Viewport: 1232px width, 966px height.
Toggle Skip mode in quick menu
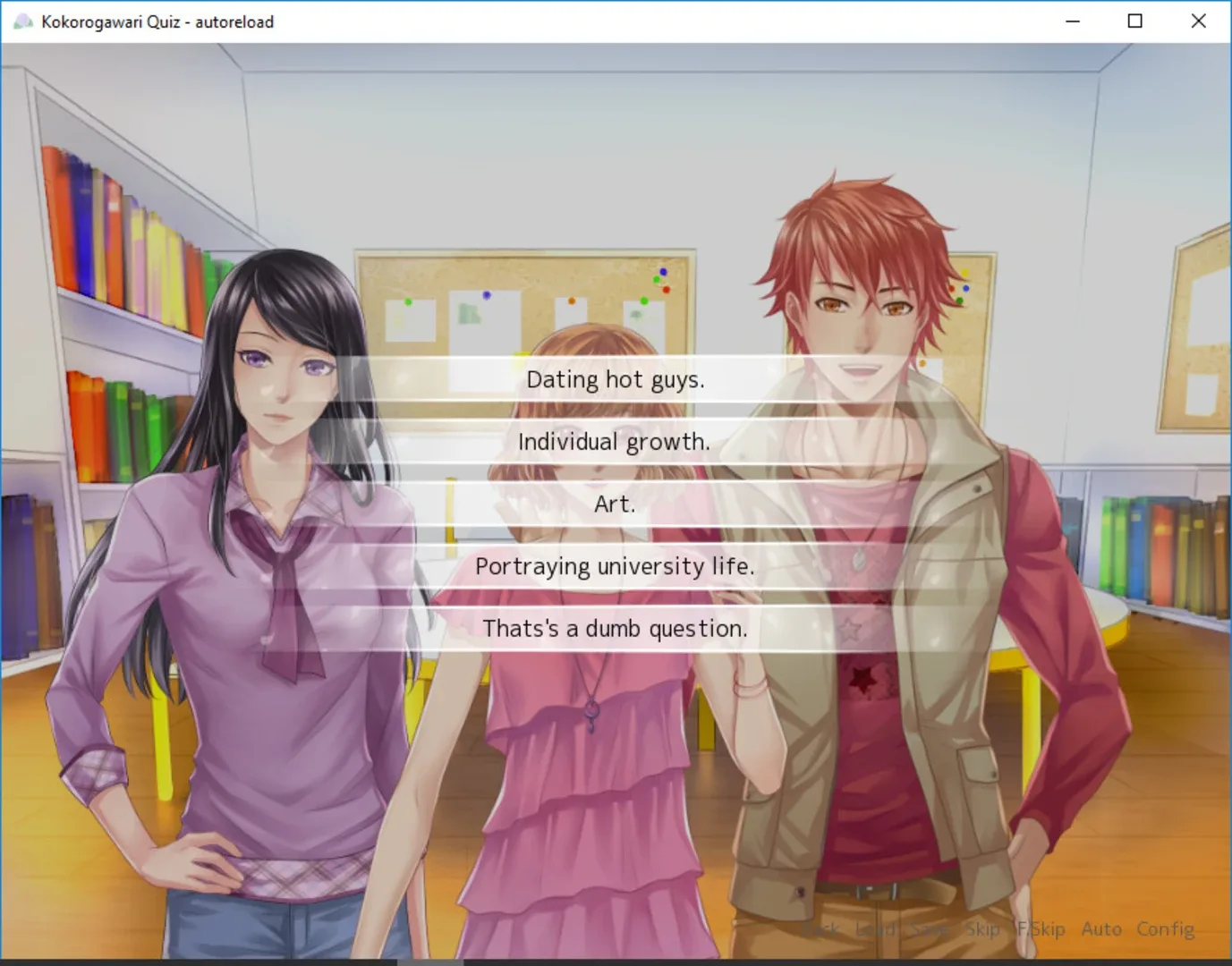(982, 929)
